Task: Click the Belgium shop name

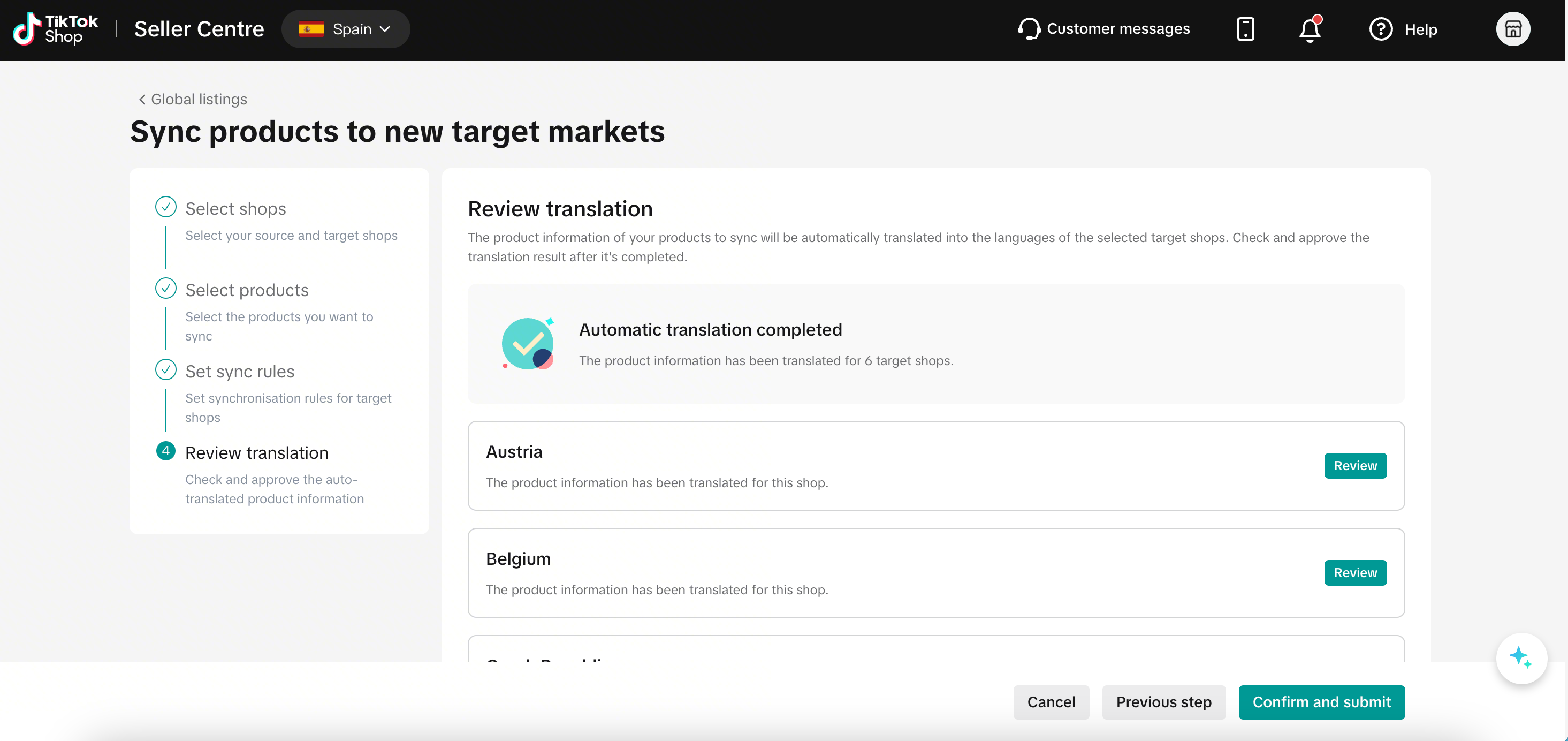Action: point(518,559)
